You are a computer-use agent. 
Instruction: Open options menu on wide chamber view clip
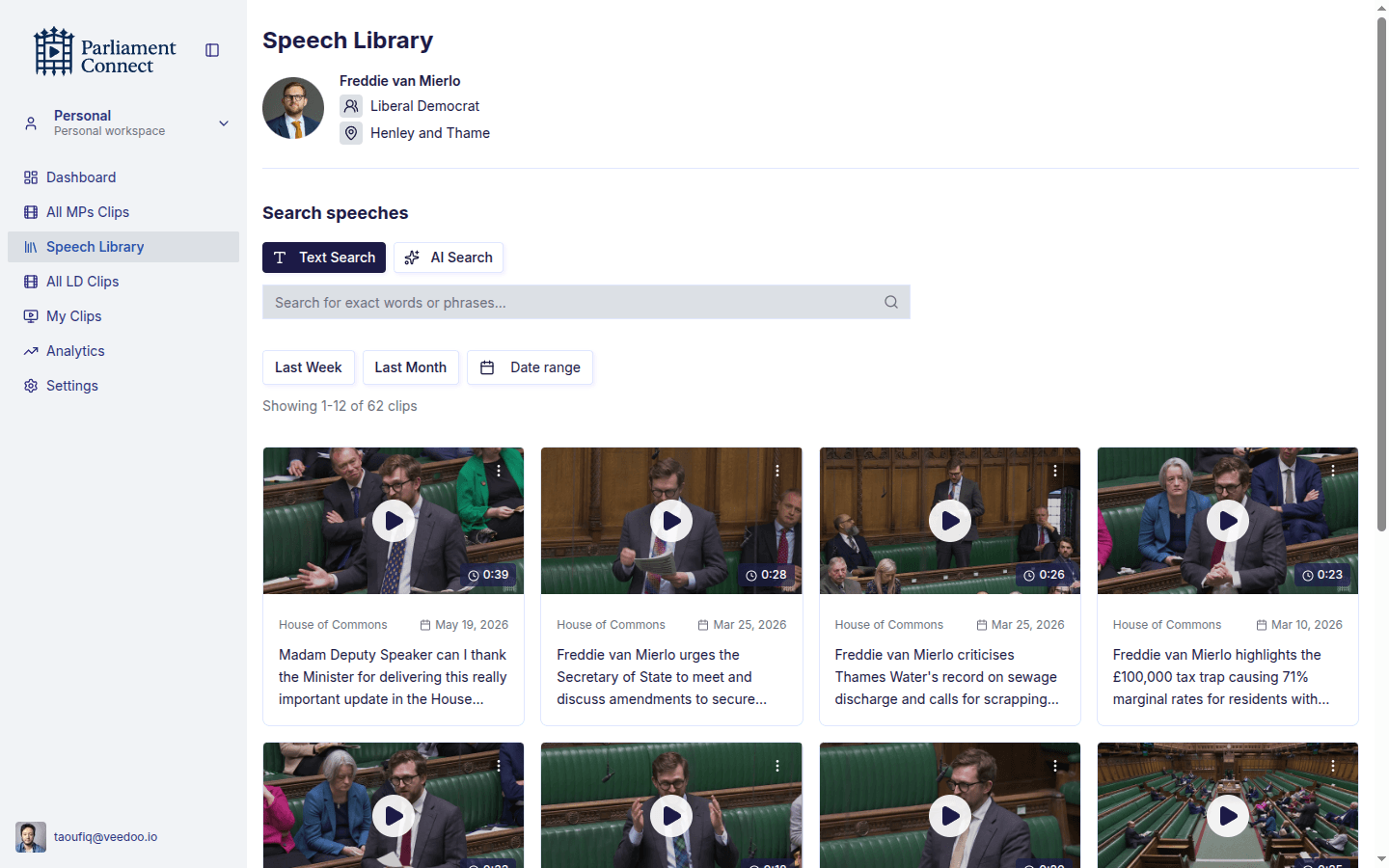tap(1333, 766)
